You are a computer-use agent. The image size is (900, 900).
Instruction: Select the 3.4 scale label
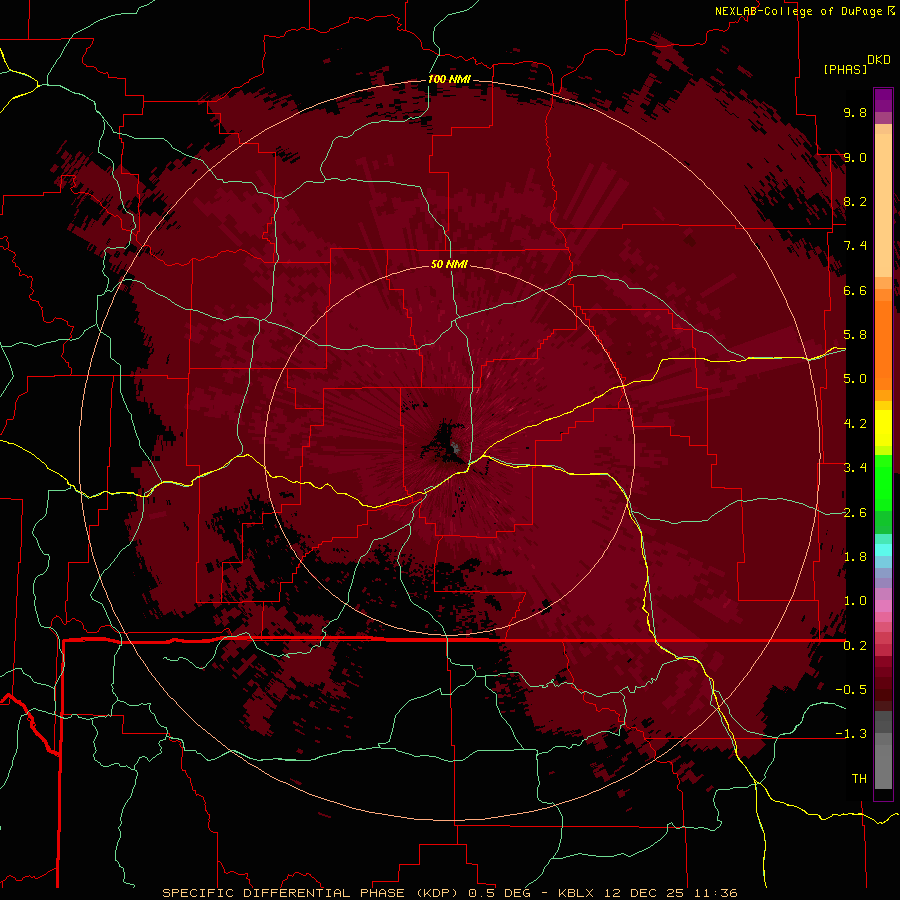855,468
